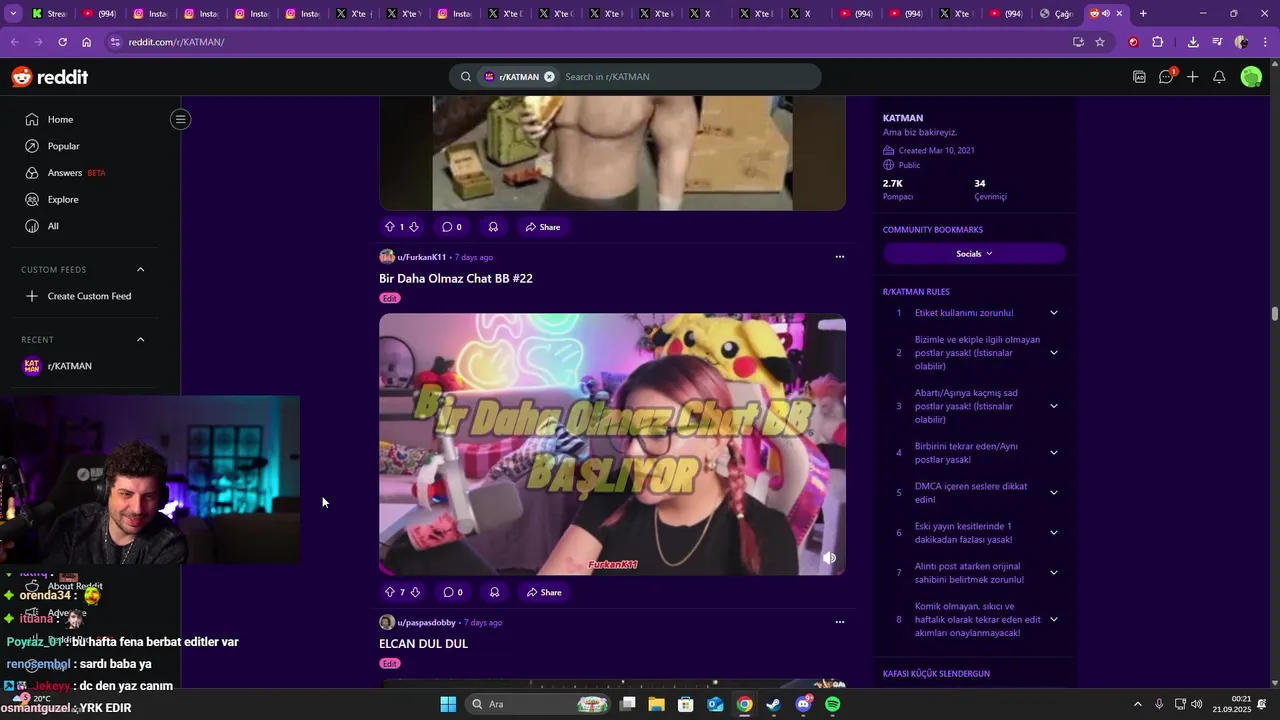
Task: Open a new browser tab
Action: (1143, 14)
